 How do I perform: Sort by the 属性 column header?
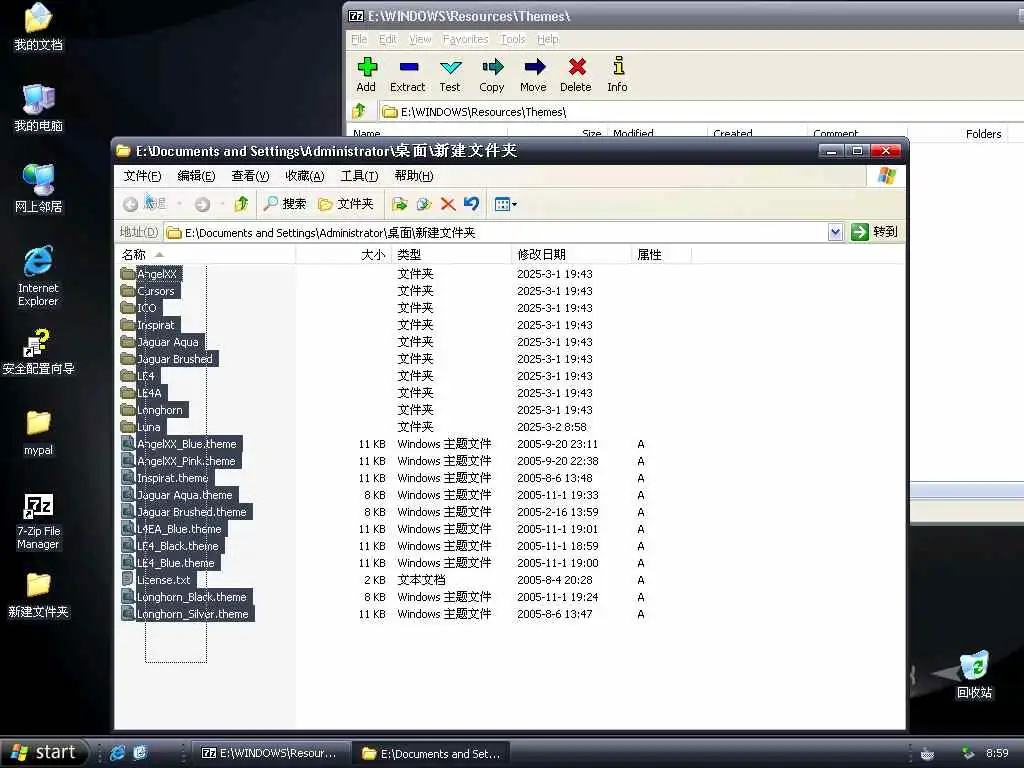(661, 255)
